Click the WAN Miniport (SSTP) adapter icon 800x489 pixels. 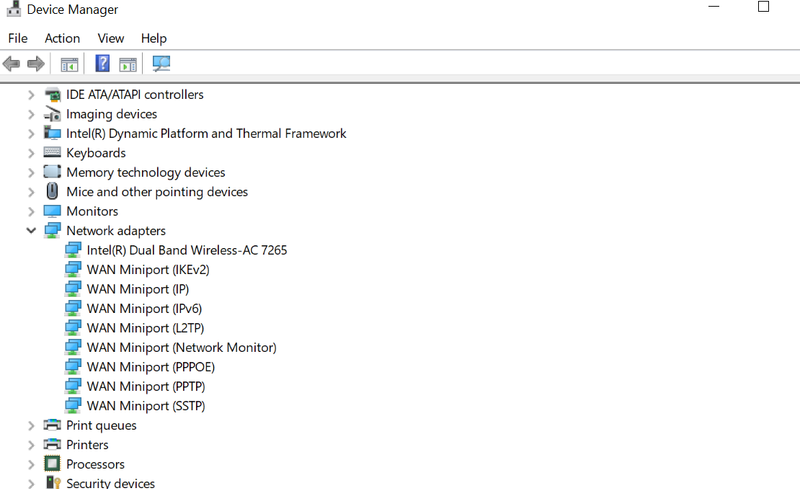[73, 405]
